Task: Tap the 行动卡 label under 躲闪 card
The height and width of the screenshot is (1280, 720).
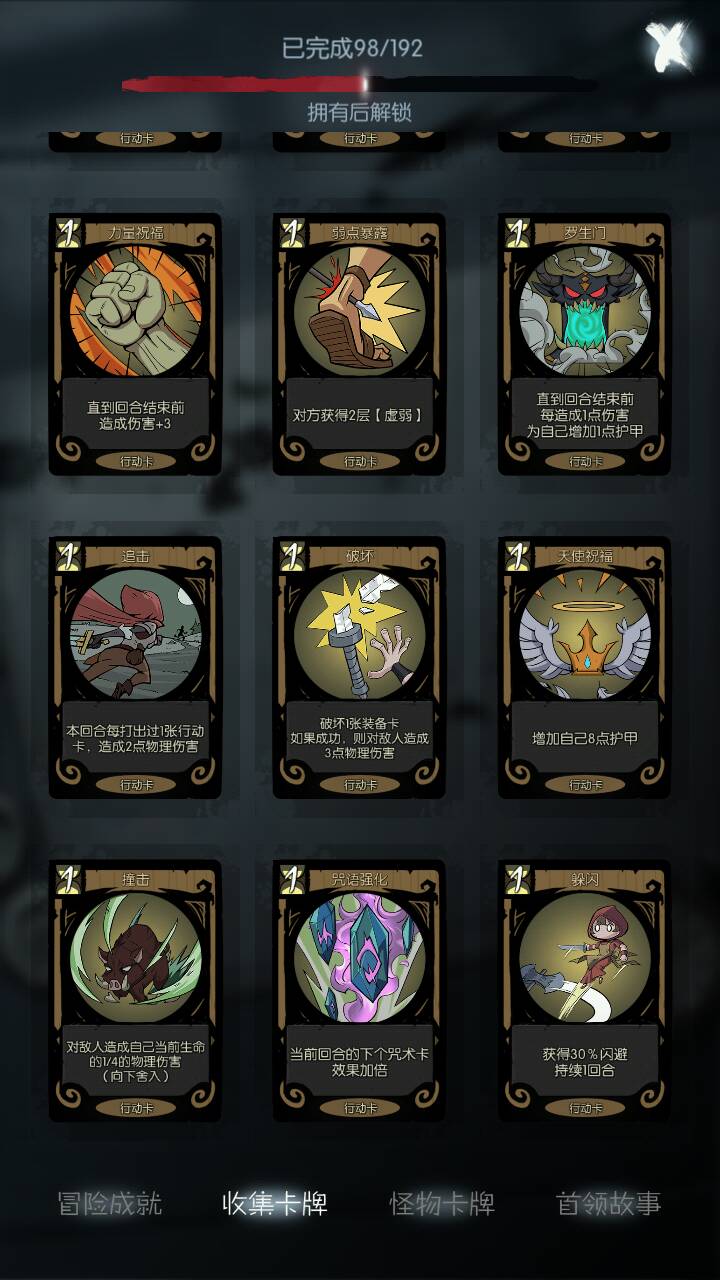Action: tap(584, 1108)
